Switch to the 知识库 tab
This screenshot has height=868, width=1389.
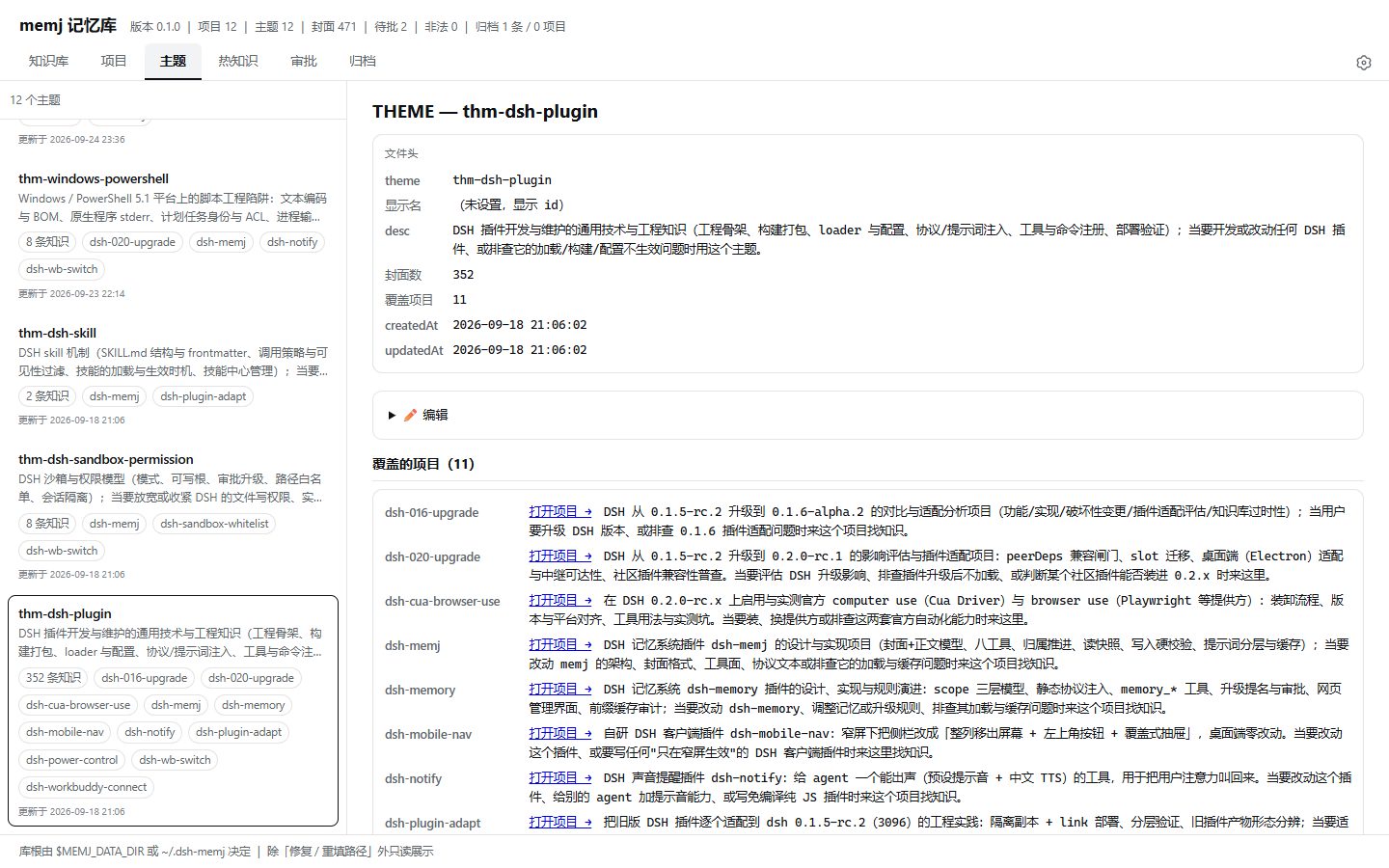[x=48, y=61]
